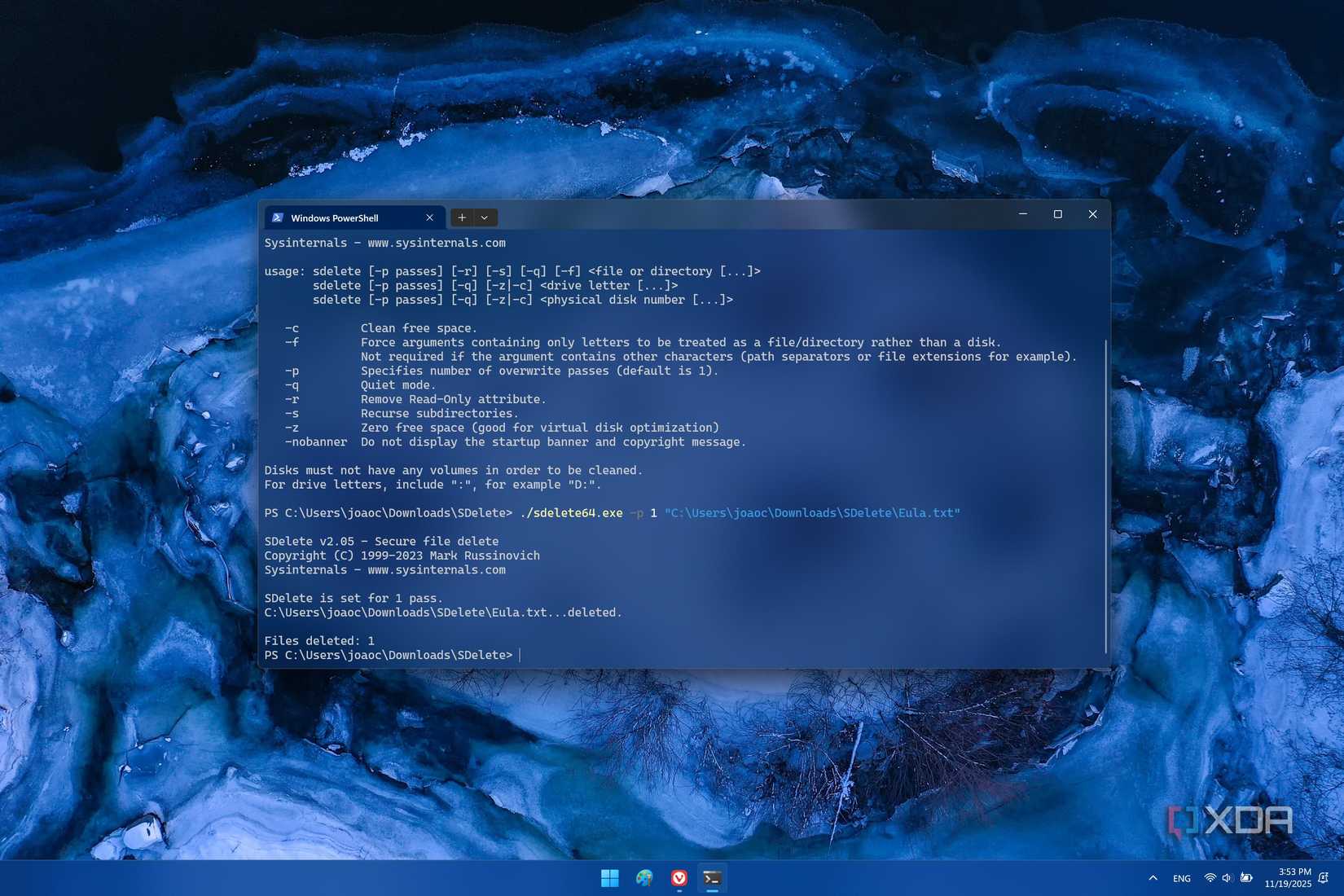Expand the new tab profile dropdown chevron
The height and width of the screenshot is (896, 1344).
(485, 217)
